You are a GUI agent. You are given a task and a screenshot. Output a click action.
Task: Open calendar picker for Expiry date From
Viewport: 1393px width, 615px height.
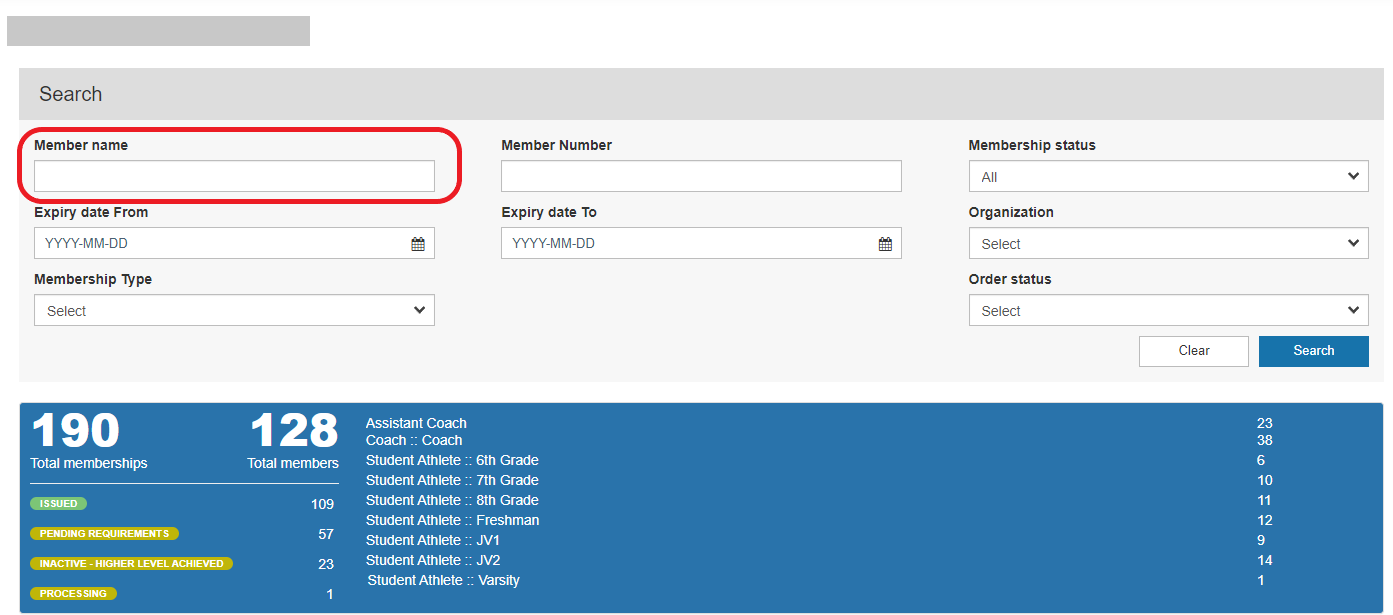(x=418, y=244)
